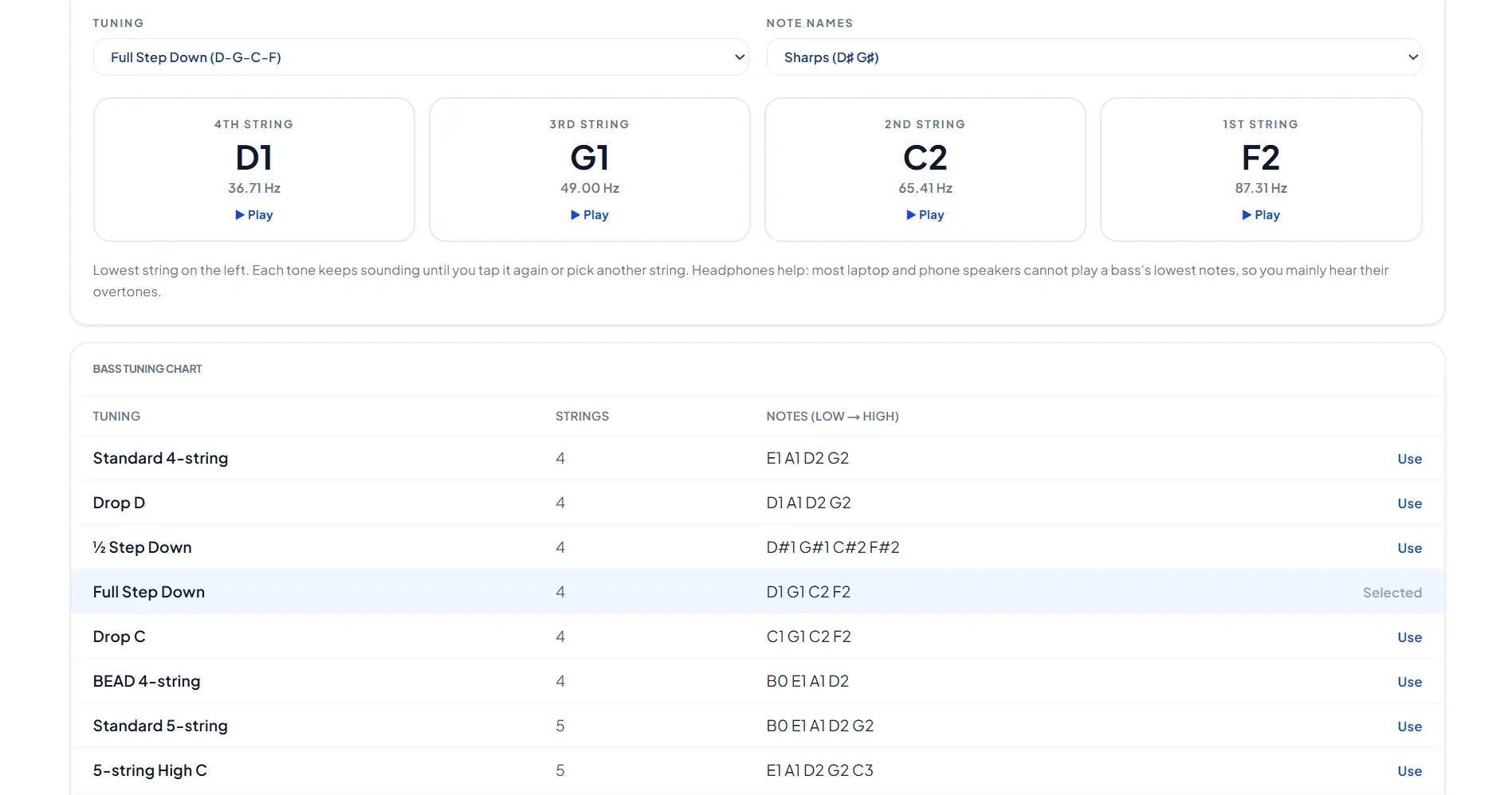Use the 5-string High C tuning

point(1409,771)
